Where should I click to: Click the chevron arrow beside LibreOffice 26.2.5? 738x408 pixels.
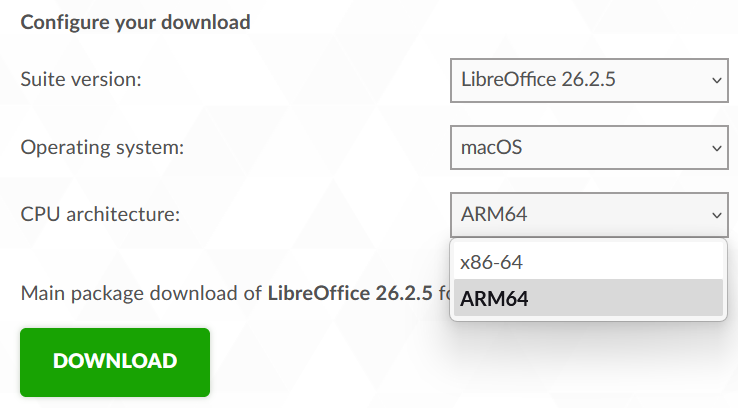click(716, 80)
